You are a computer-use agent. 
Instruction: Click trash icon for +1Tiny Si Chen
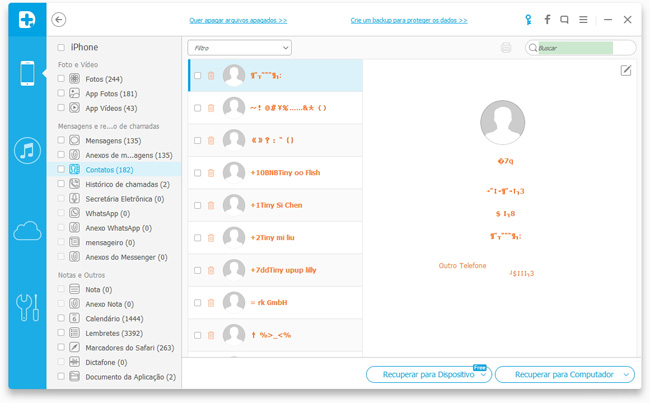coord(211,205)
